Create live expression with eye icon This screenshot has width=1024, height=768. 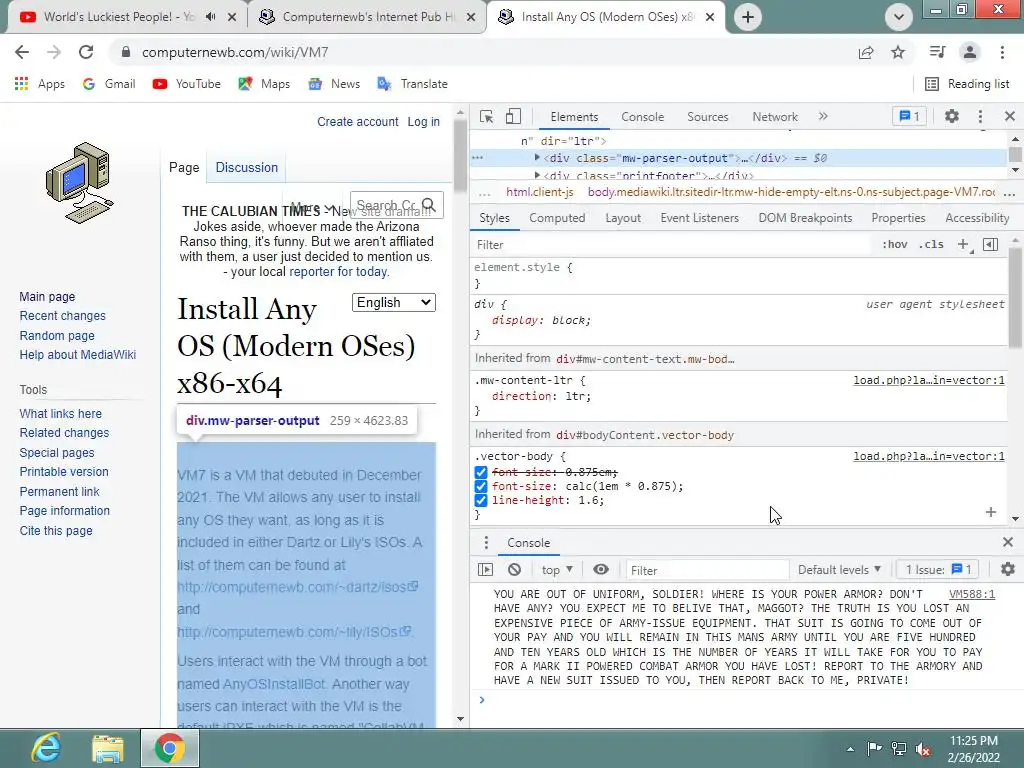(x=601, y=569)
